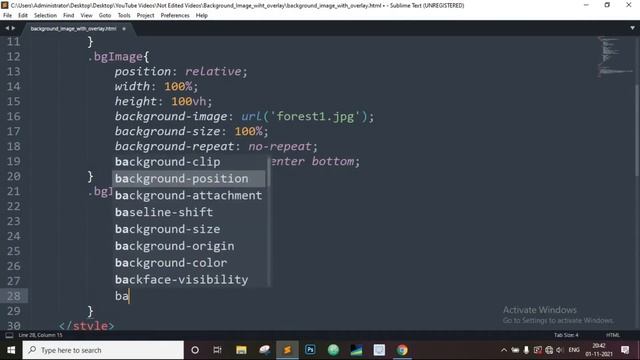Choose background-attachment autocomplete suggestion
Screen dimensions: 640x360
pos(189,195)
